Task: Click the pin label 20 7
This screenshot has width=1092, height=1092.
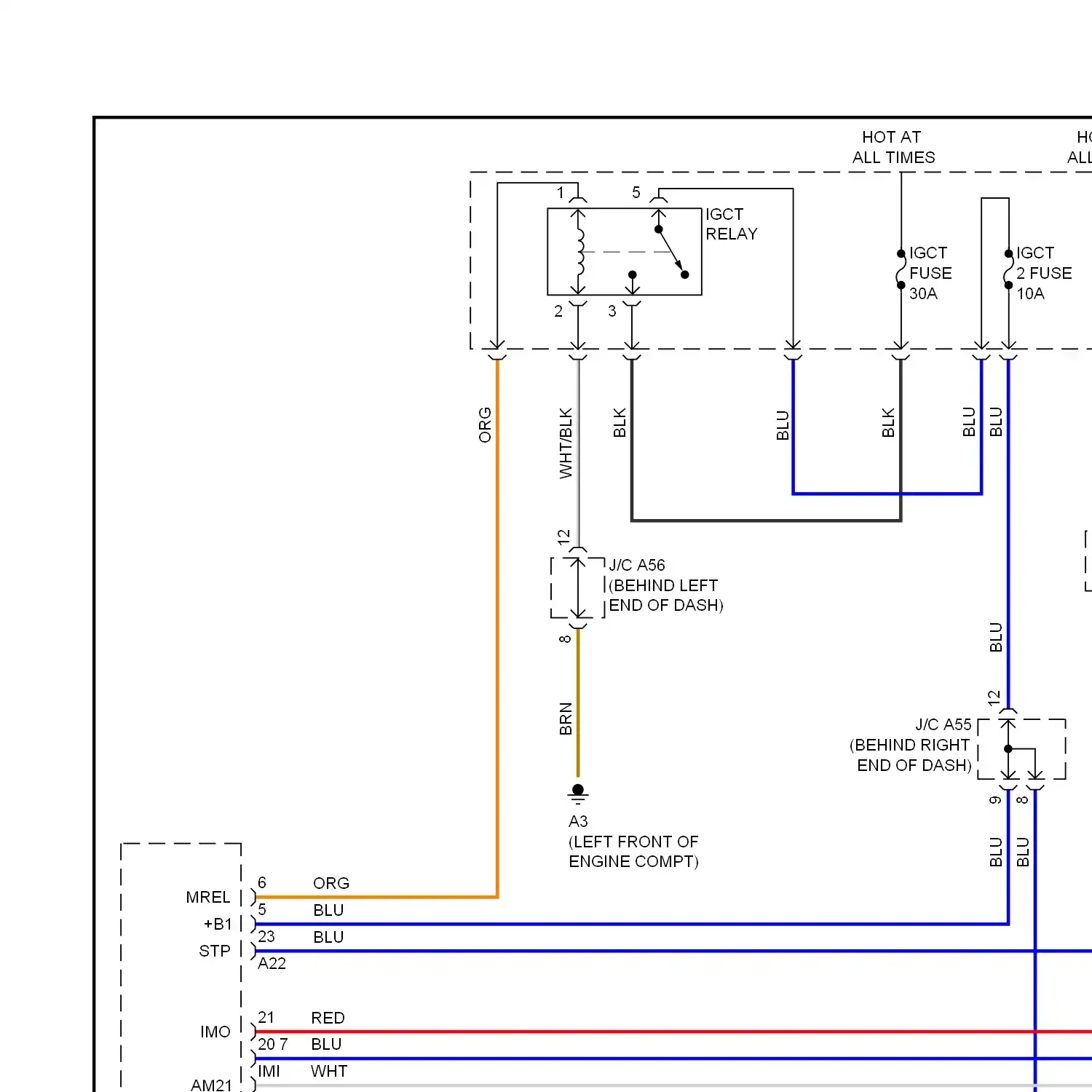Action: (273, 1044)
